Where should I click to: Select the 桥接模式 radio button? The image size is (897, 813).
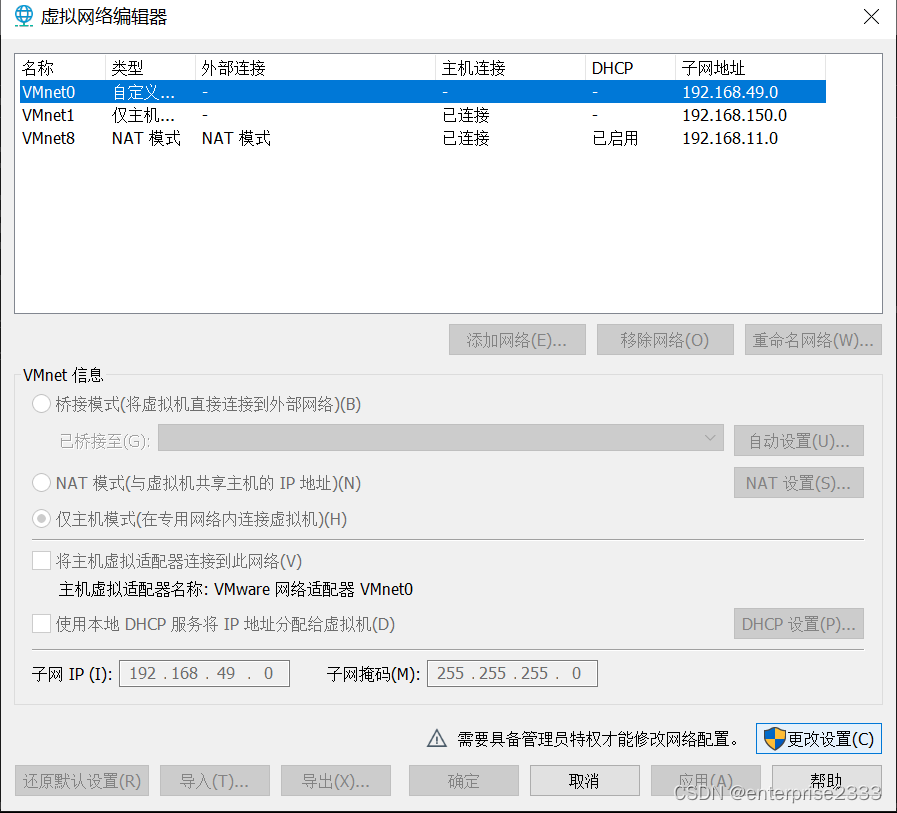41,404
